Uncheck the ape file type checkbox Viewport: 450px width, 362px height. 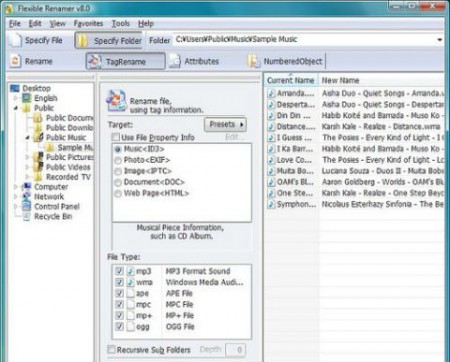[119, 293]
